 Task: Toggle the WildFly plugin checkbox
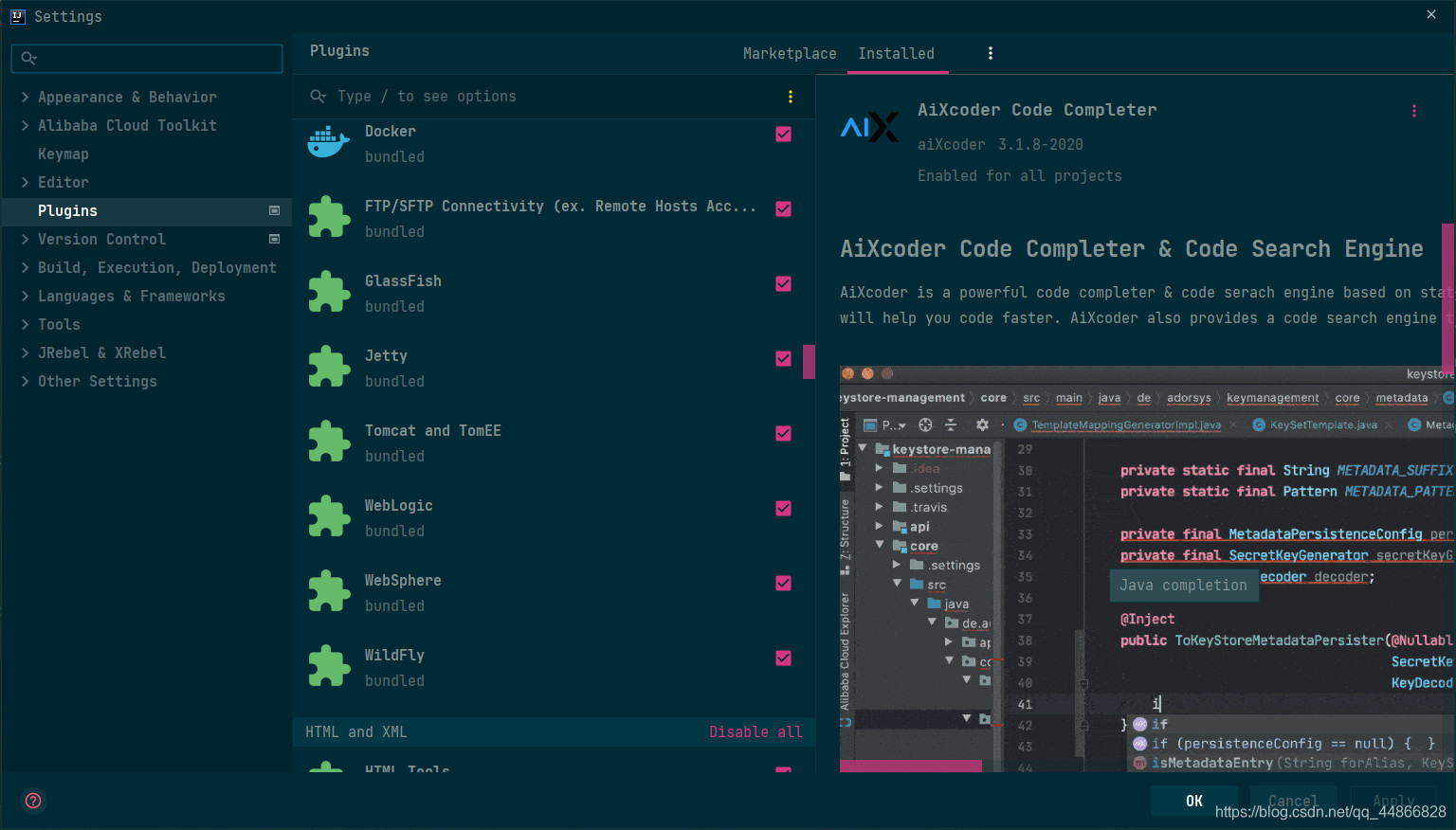[x=783, y=658]
